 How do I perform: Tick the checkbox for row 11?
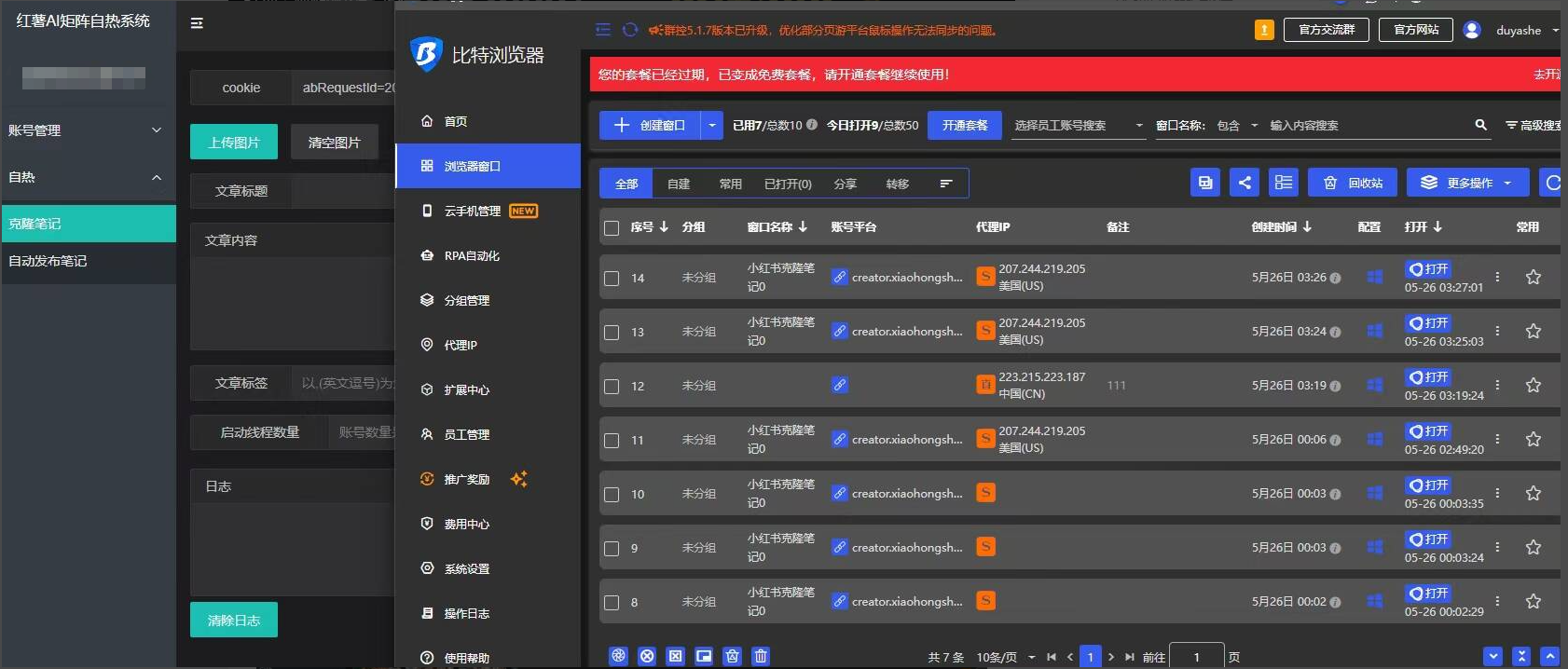[x=612, y=440]
